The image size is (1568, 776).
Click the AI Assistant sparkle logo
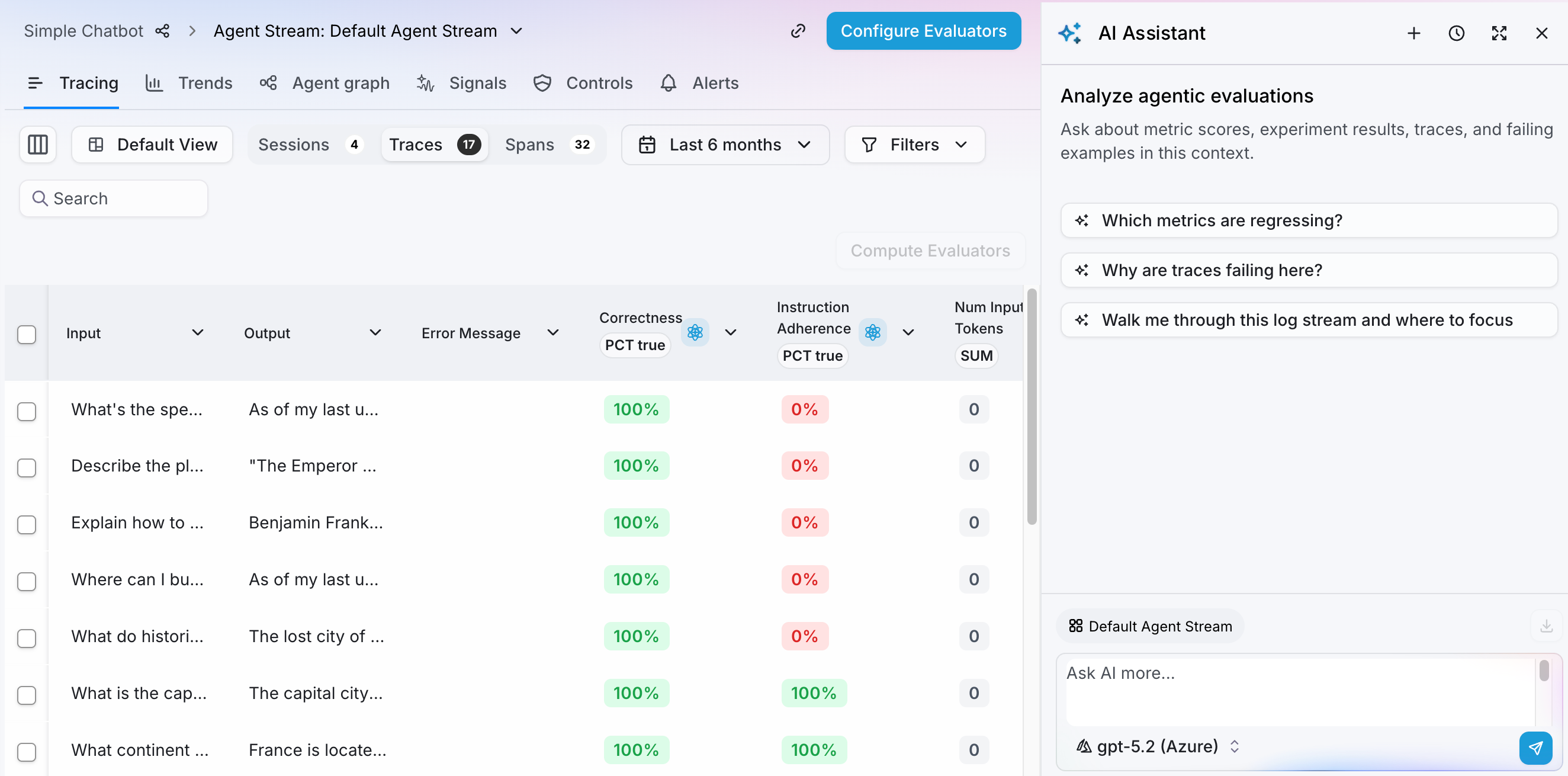(1070, 33)
